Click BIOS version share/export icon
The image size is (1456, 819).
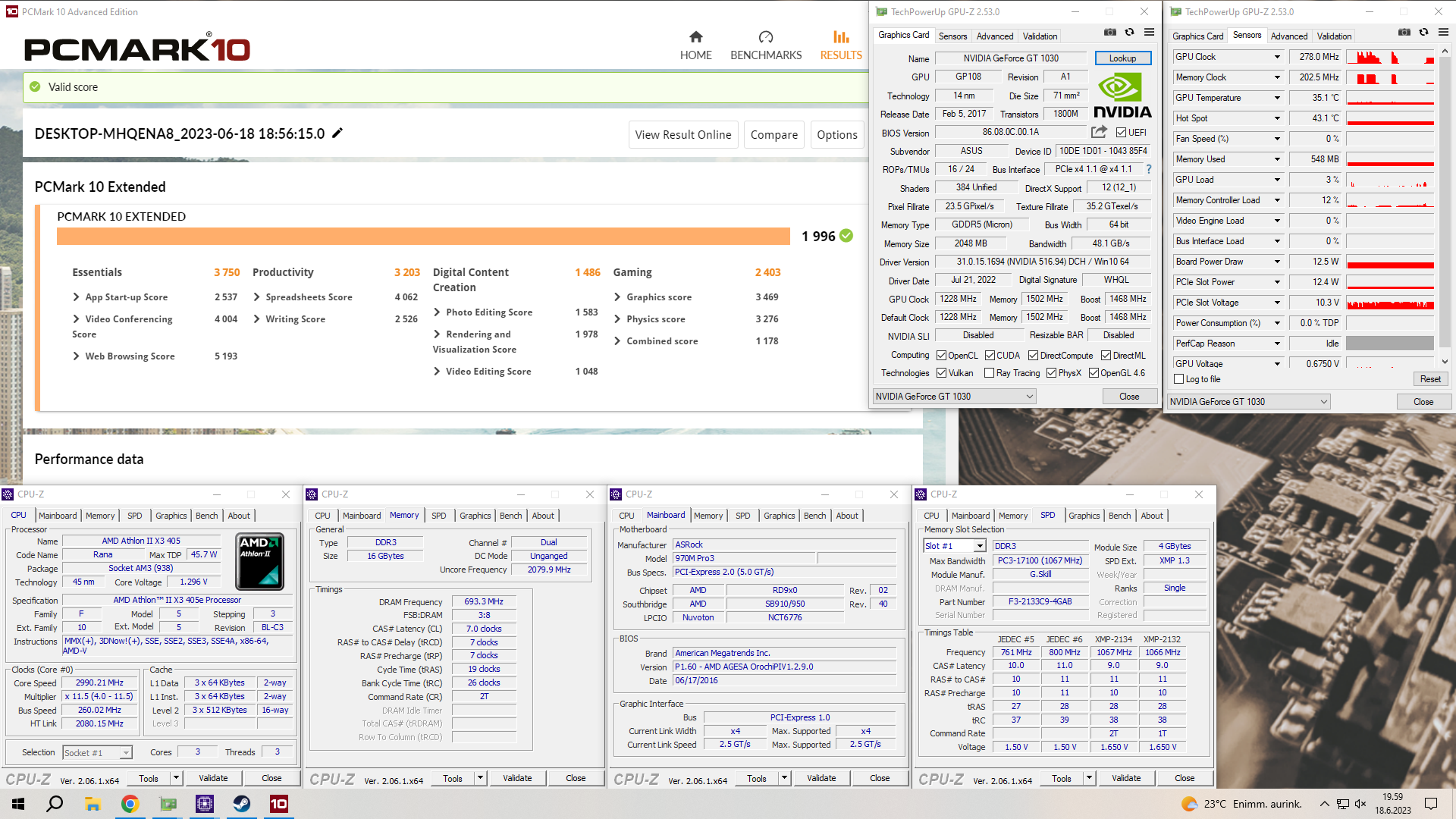tap(1099, 131)
